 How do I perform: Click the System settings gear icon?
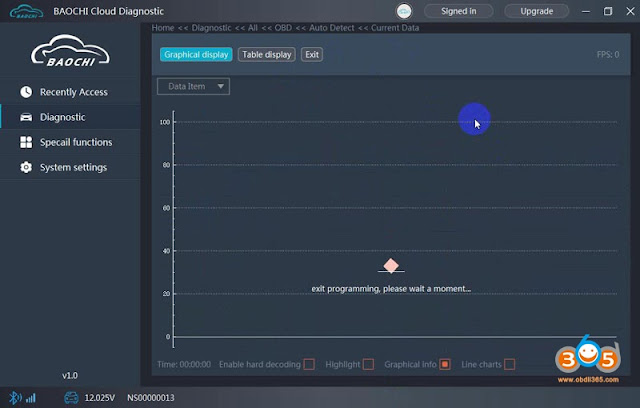[x=26, y=167]
